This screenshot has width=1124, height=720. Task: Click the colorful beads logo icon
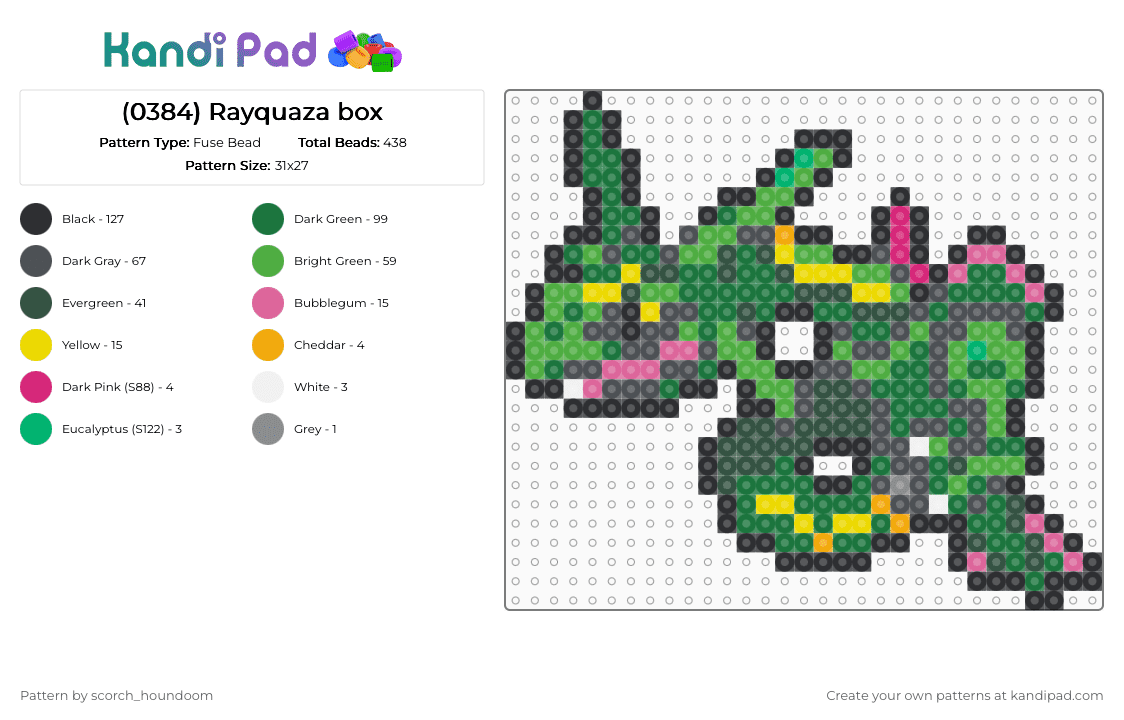point(365,52)
